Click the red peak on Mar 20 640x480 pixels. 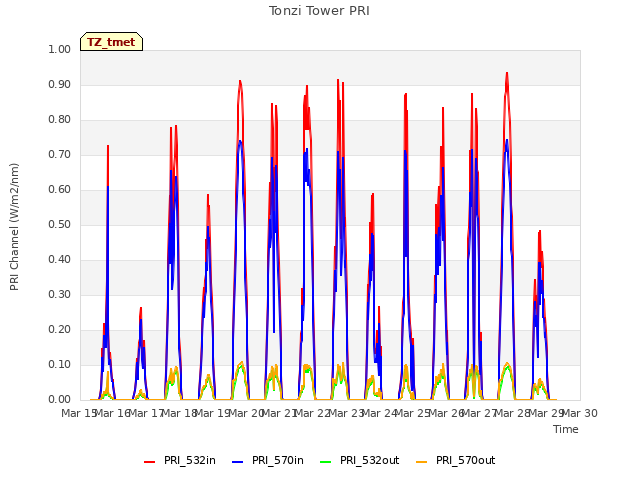(x=240, y=82)
